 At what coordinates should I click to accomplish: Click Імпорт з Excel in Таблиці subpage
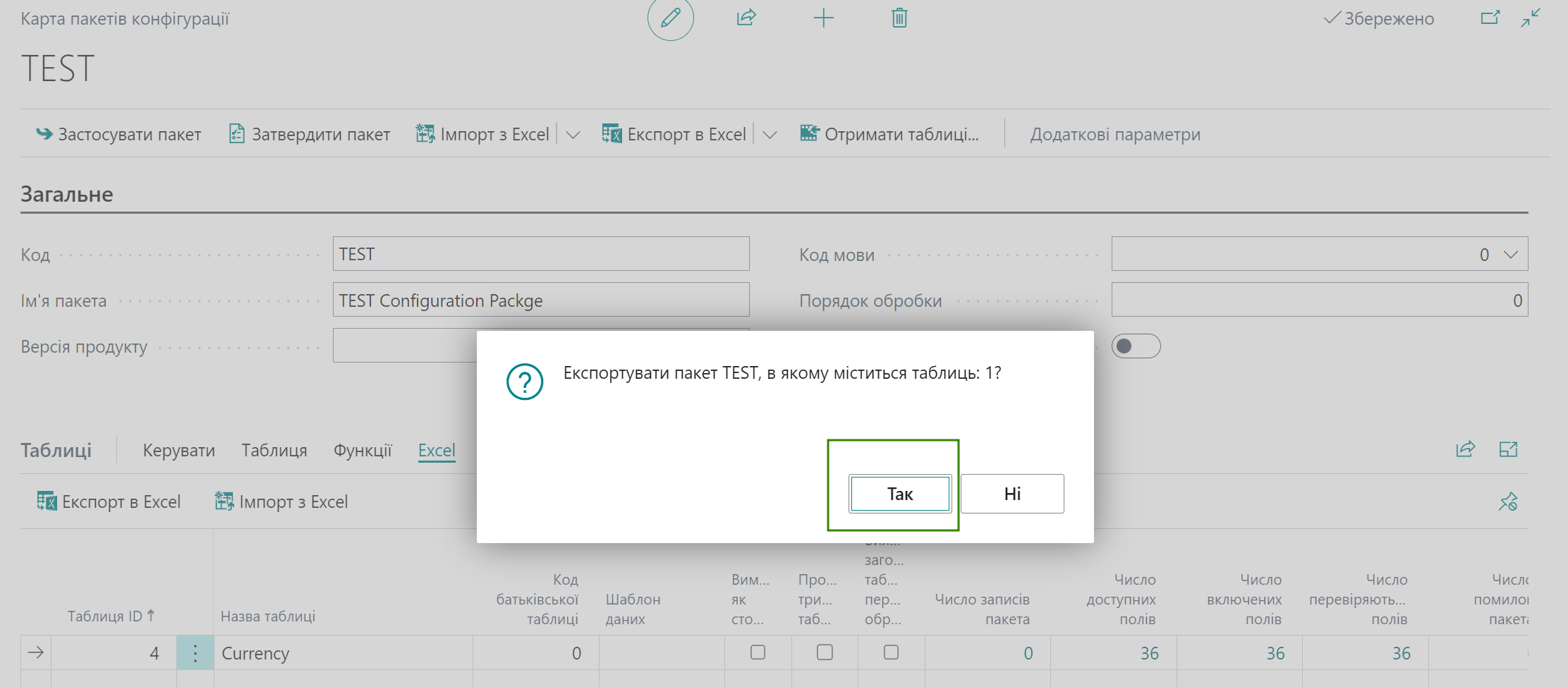pyautogui.click(x=281, y=501)
